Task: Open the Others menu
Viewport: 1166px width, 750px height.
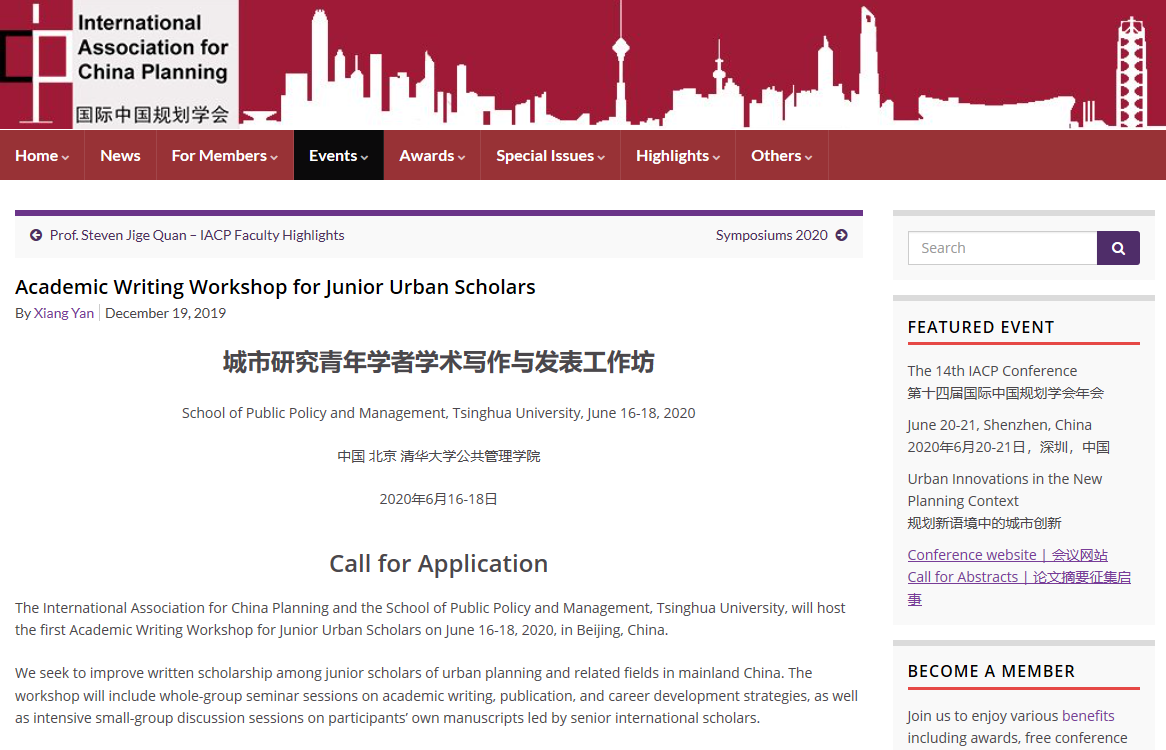Action: click(782, 155)
